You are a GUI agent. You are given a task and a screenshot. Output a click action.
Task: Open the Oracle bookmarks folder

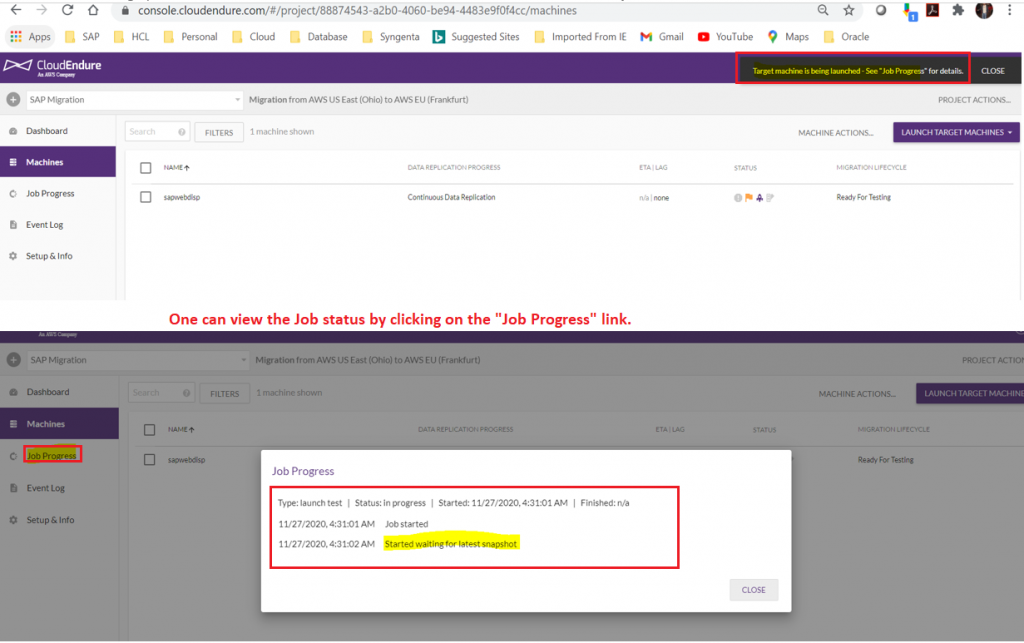(x=846, y=37)
